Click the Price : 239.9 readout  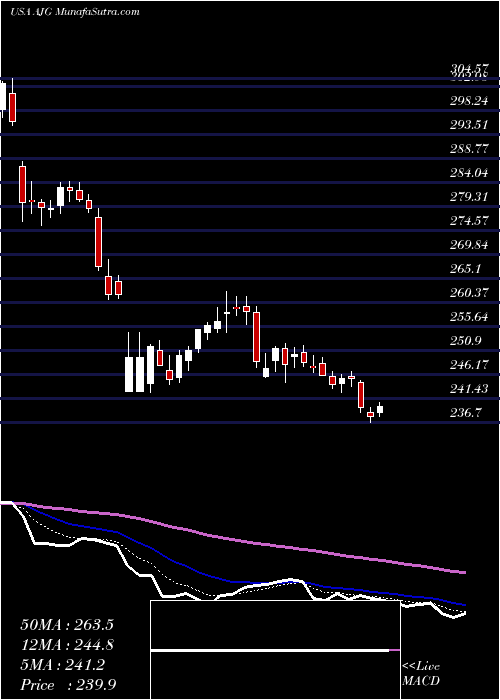(x=68, y=685)
